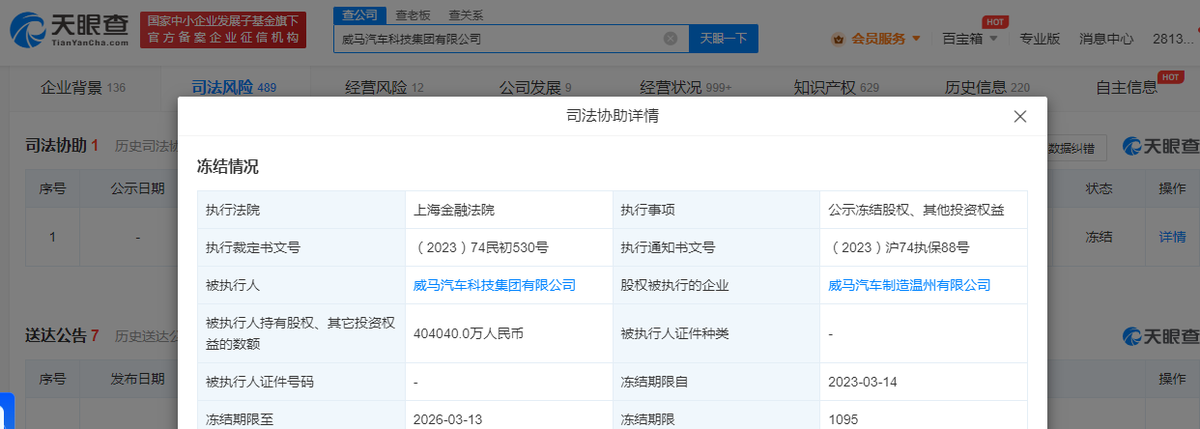Screen dimensions: 1200x429
Task: Click the 天眼查 watermark logo in 送达公告 row
Action: click(x=1161, y=335)
